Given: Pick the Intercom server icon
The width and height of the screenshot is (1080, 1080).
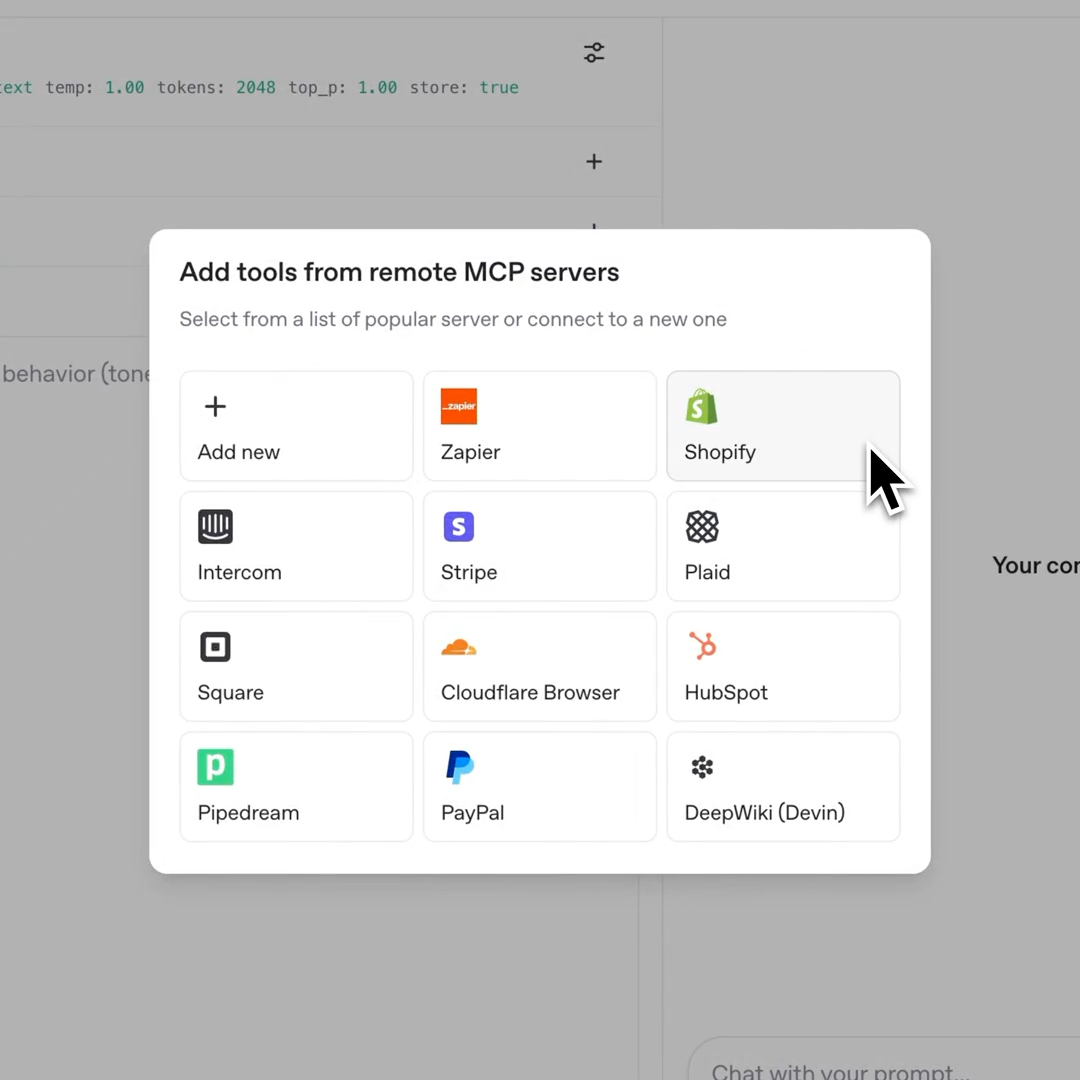Looking at the screenshot, I should pyautogui.click(x=216, y=527).
